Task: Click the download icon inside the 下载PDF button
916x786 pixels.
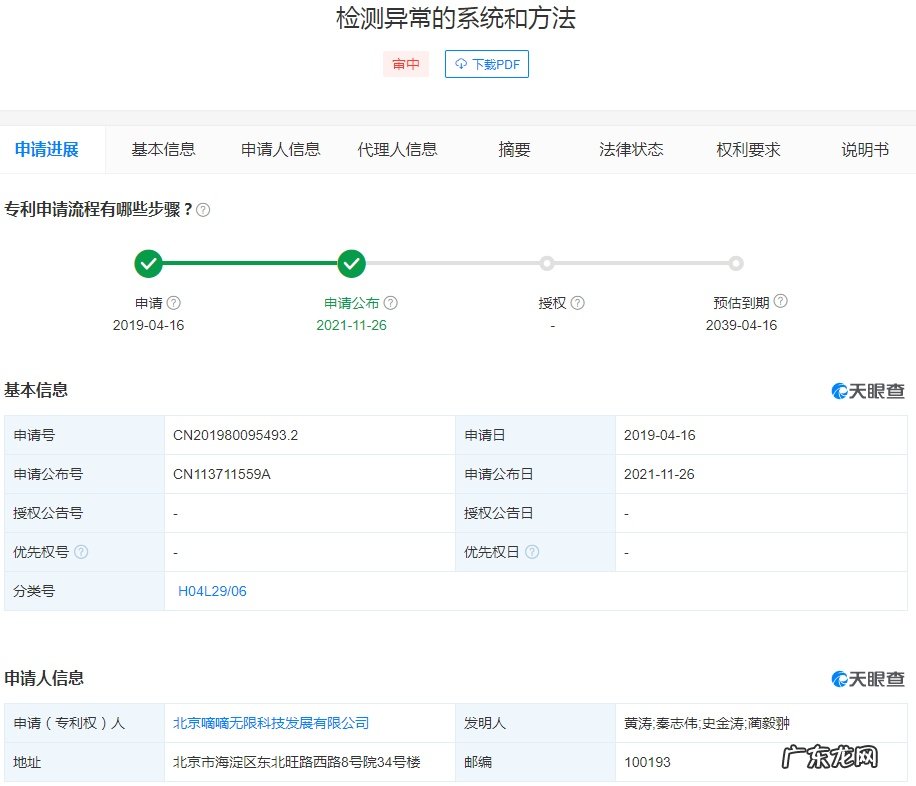Action: tap(460, 63)
